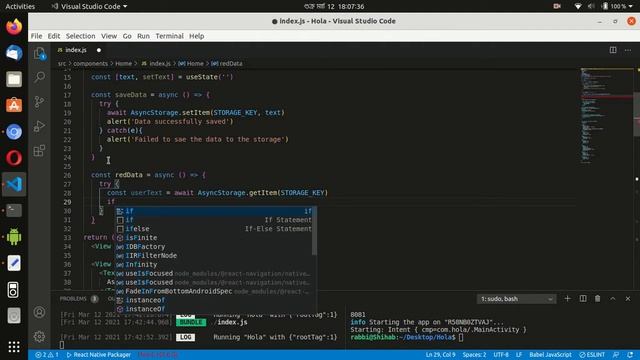Choose 'FadeInFromBottomAndroidSpec' suggestion
Screen dimensions: 640x360
tap(215, 291)
